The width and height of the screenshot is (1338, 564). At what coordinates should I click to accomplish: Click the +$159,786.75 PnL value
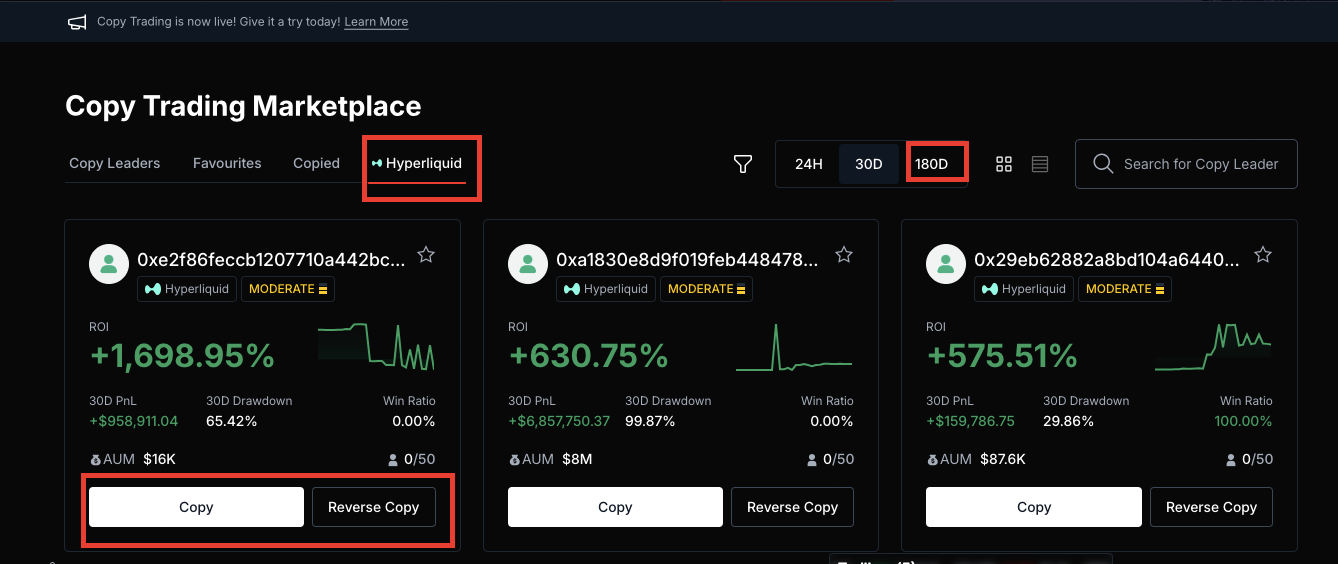[970, 421]
